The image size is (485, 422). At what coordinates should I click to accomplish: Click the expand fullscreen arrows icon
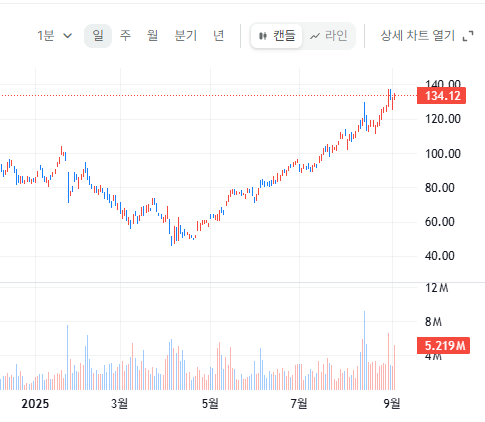[x=468, y=36]
